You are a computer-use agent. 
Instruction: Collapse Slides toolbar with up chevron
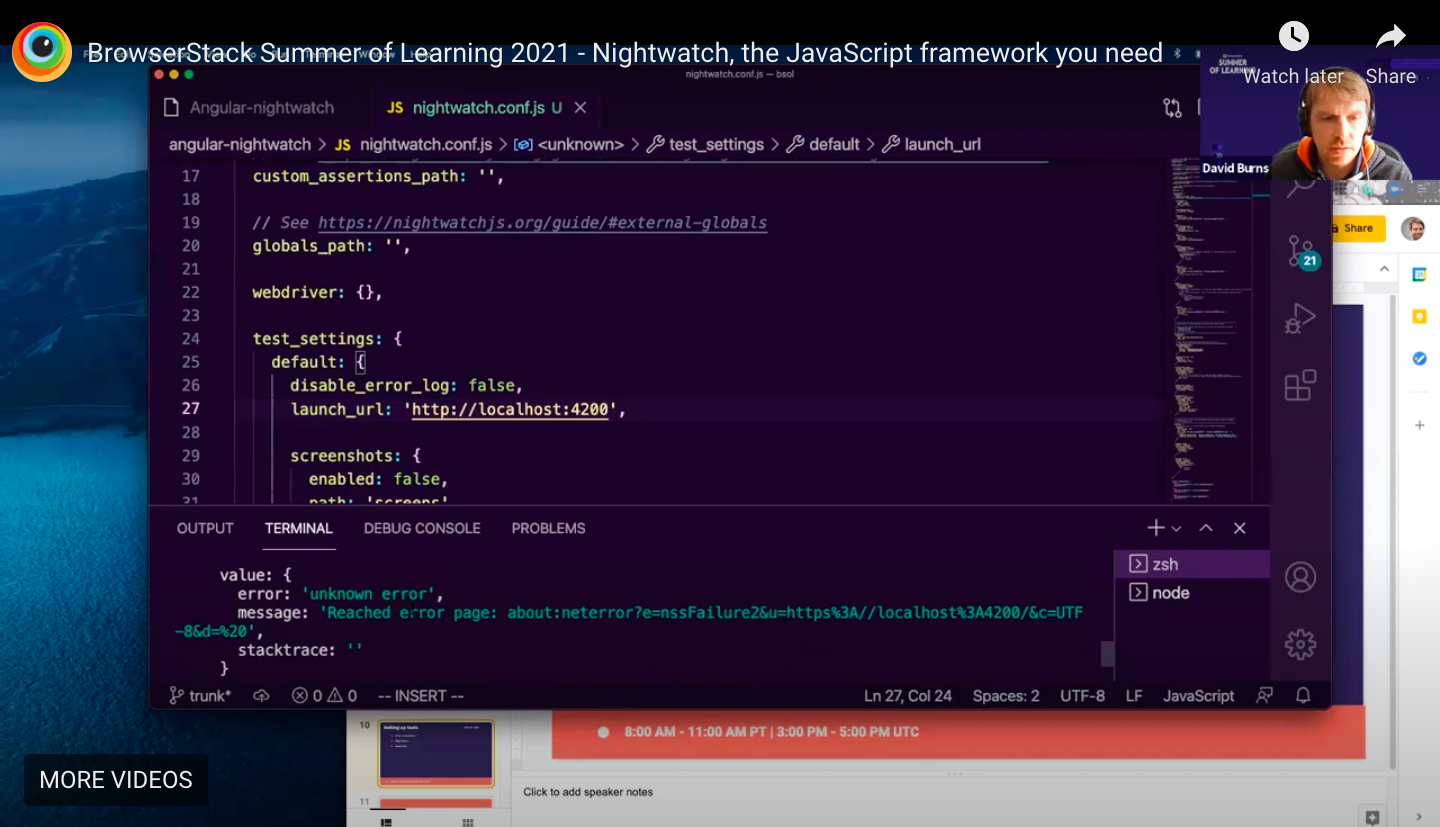1385,269
